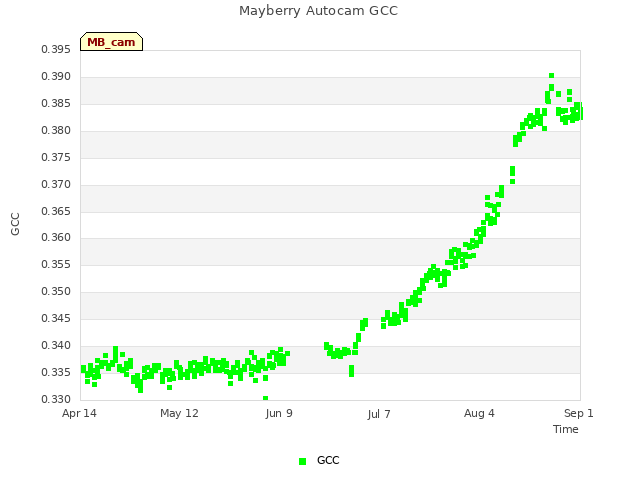This screenshot has width=640, height=480.
Task: Click the 0.370 y-axis value
Action: click(56, 184)
